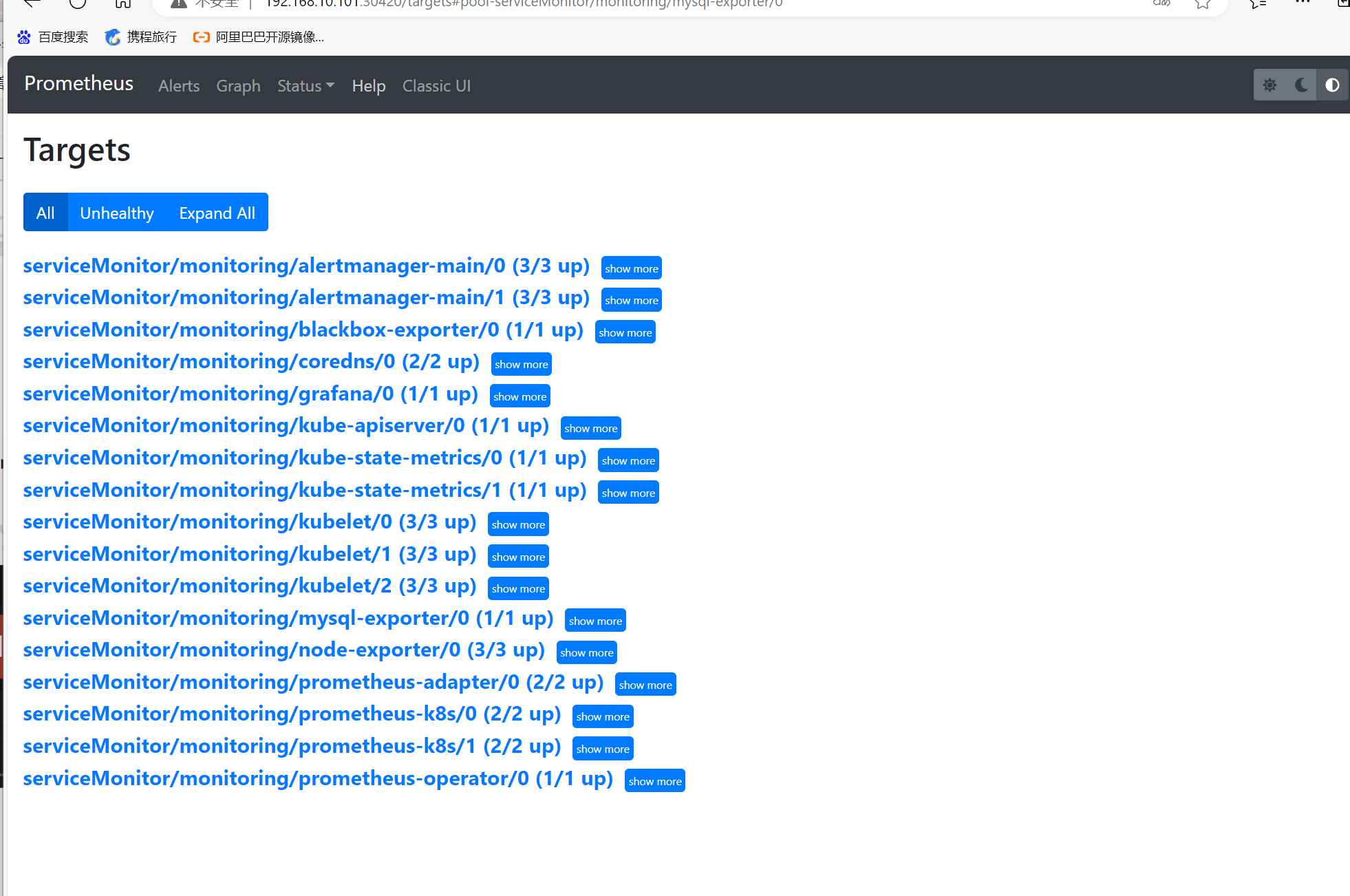This screenshot has height=896, width=1350.
Task: Show more for grafana/0
Action: point(520,396)
